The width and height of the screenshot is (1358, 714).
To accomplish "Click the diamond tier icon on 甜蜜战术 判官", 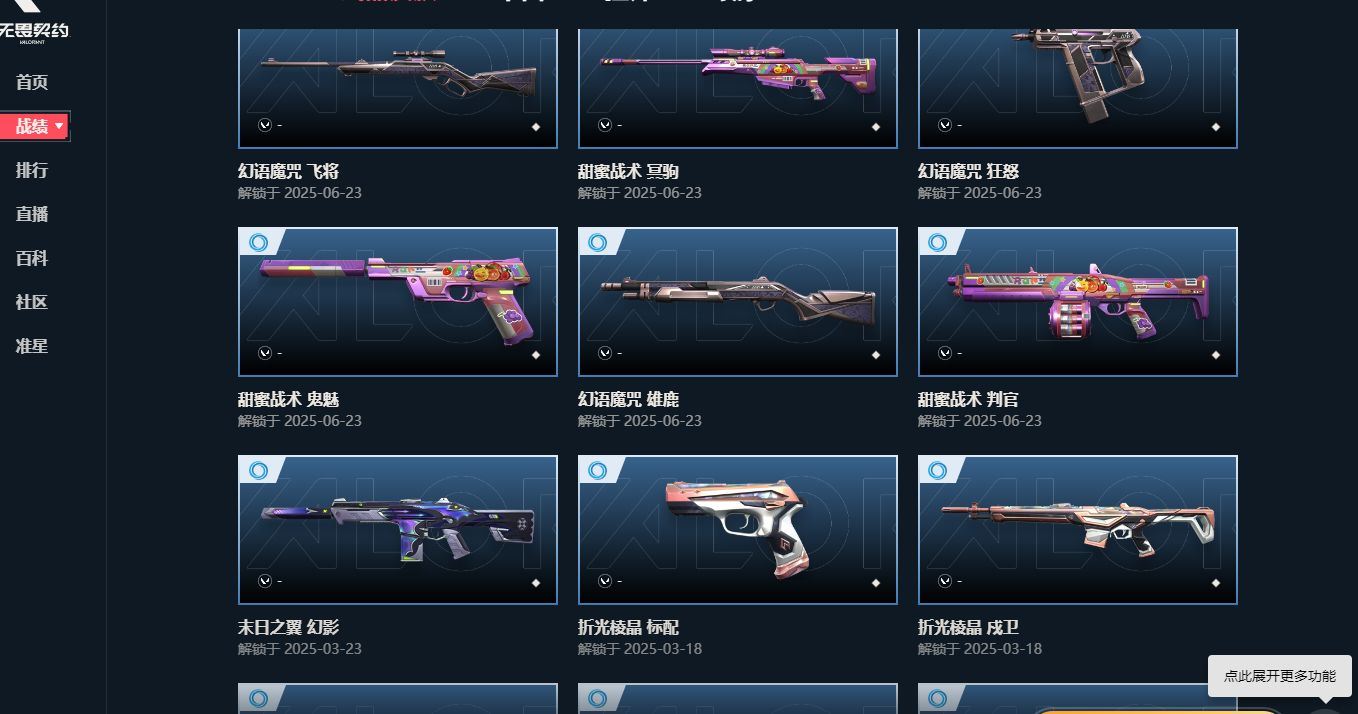I will point(1216,355).
